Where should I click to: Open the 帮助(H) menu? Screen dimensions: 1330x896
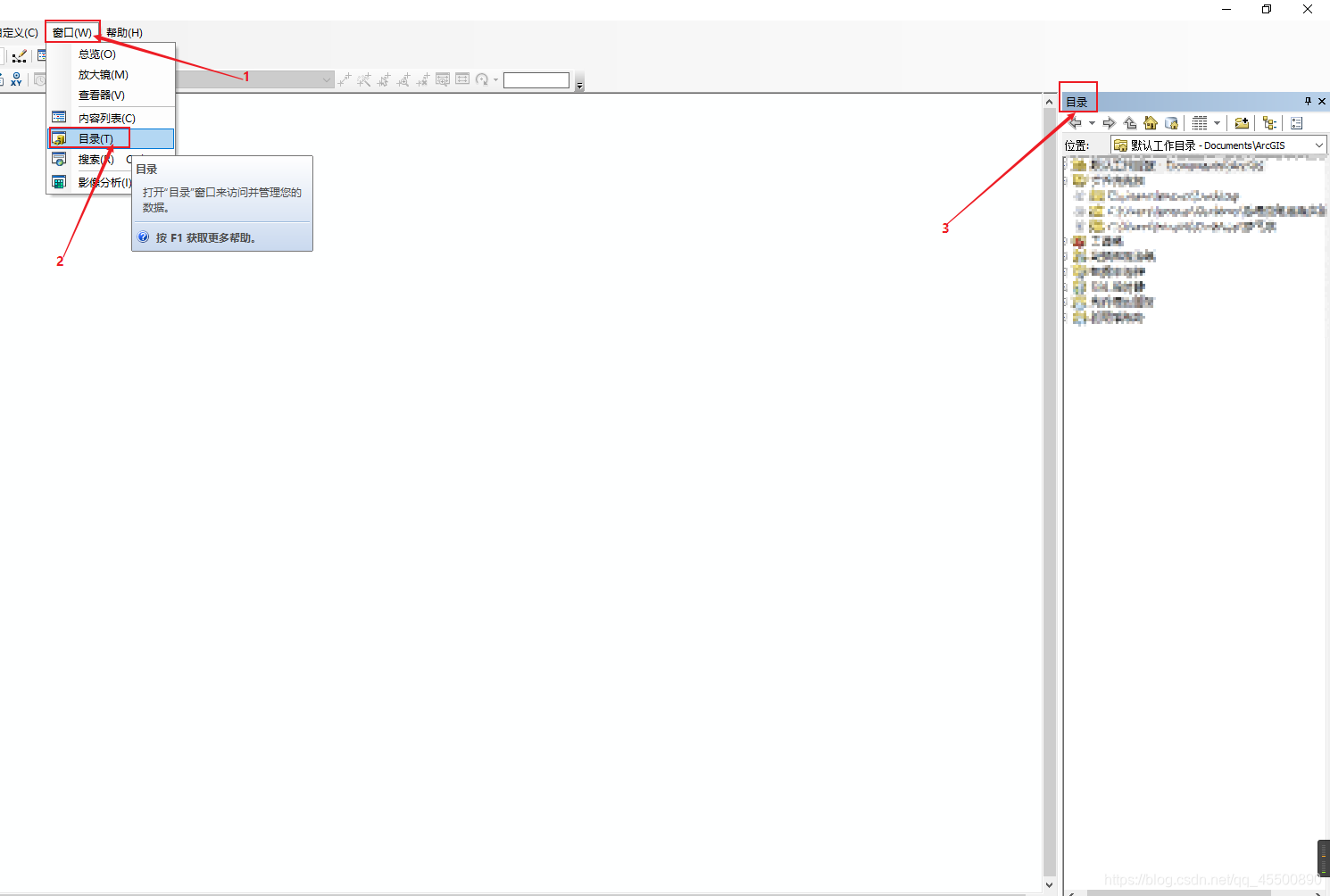pos(124,33)
